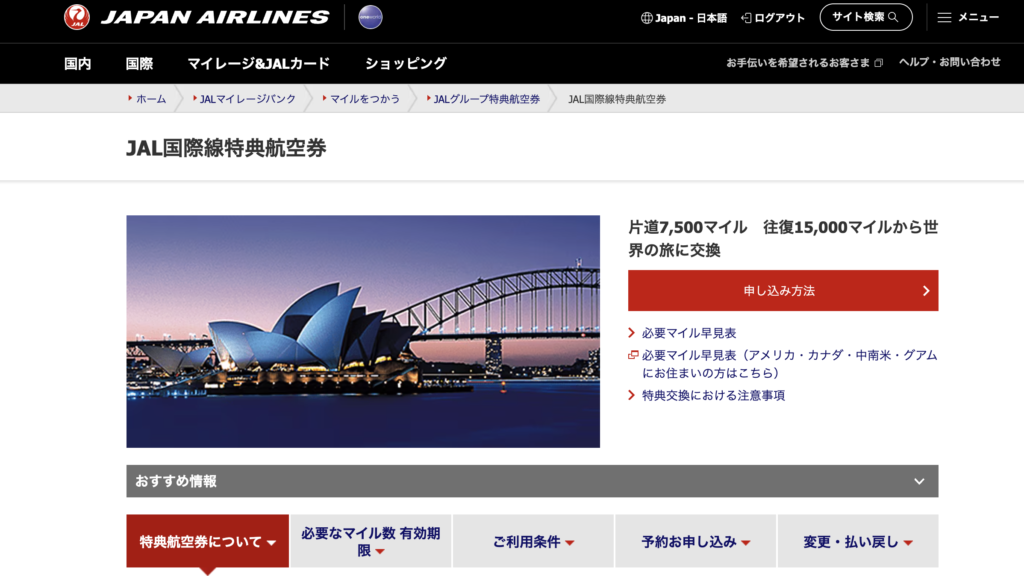Image resolution: width=1024 pixels, height=576 pixels.
Task: Select the 変更・払い戻し tab
Action: 857,542
